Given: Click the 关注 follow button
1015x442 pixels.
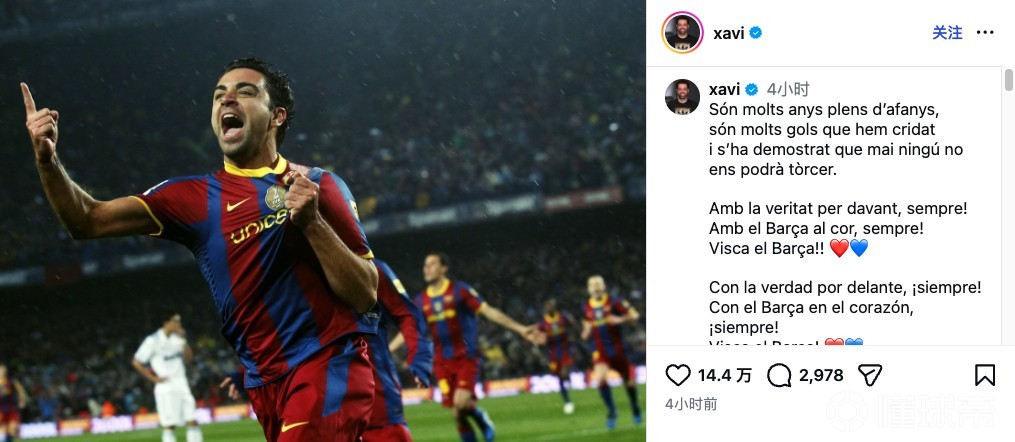Looking at the screenshot, I should point(947,32).
